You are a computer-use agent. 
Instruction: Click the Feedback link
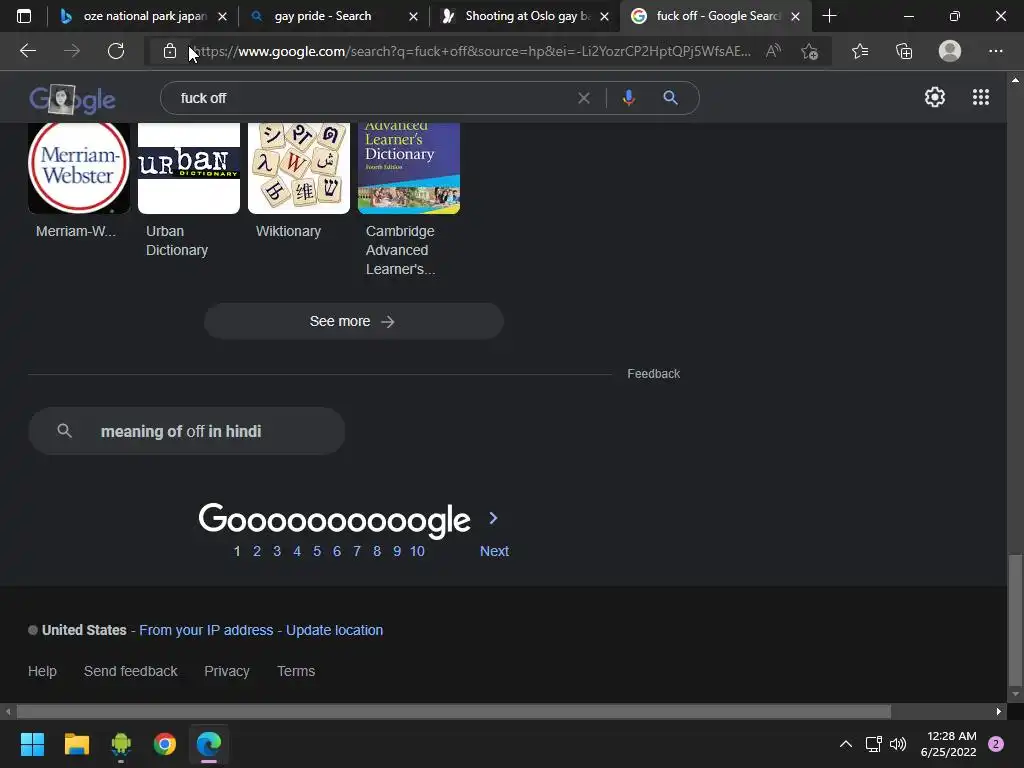pyautogui.click(x=654, y=374)
